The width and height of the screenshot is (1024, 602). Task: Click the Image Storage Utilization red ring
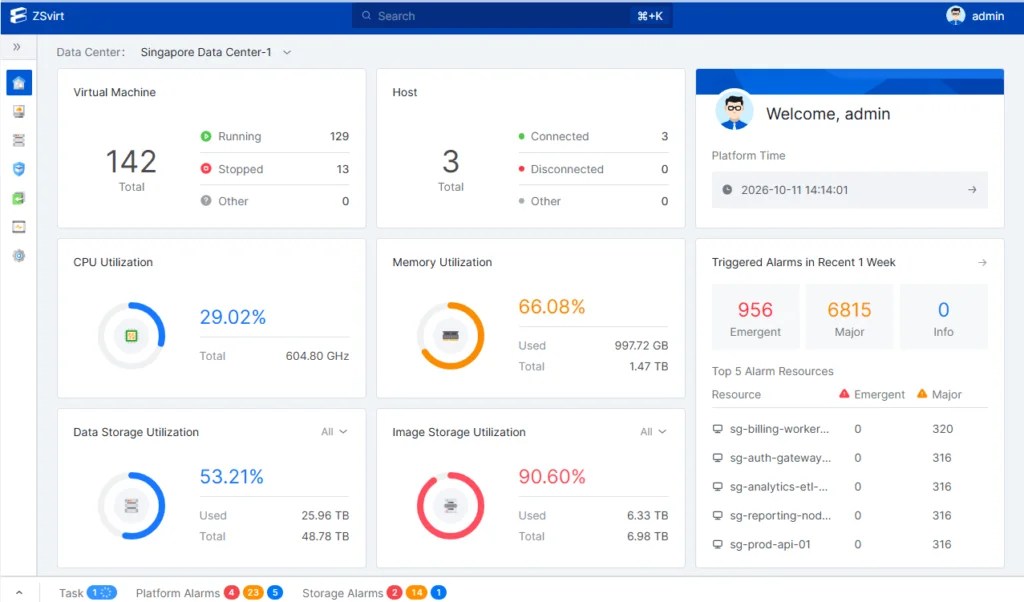click(x=451, y=505)
